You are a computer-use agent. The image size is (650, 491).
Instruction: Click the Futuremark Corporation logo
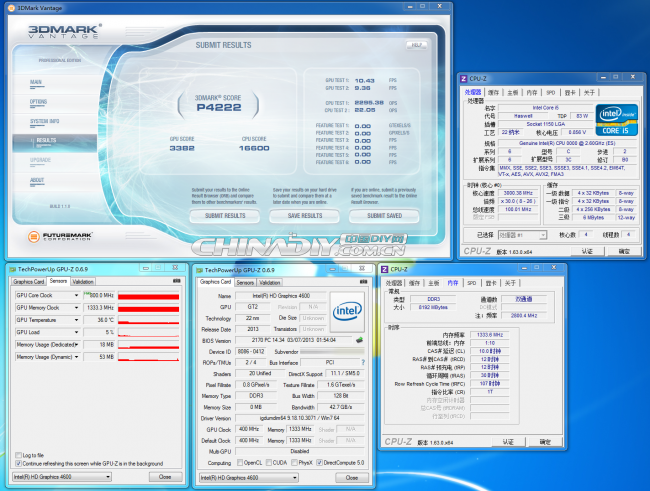60,236
